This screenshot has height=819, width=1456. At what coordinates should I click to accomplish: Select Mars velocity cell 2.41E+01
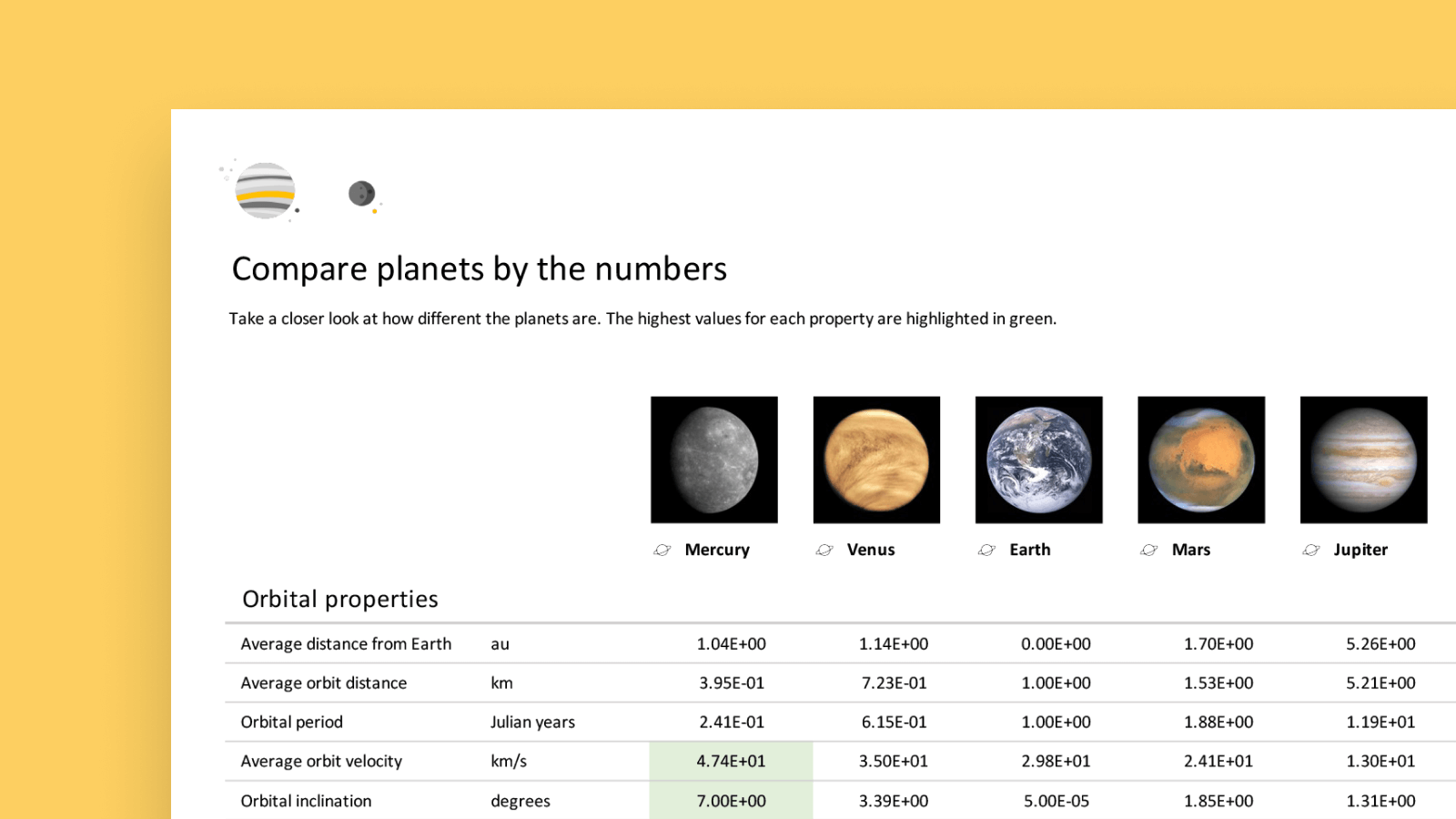[x=1218, y=761]
